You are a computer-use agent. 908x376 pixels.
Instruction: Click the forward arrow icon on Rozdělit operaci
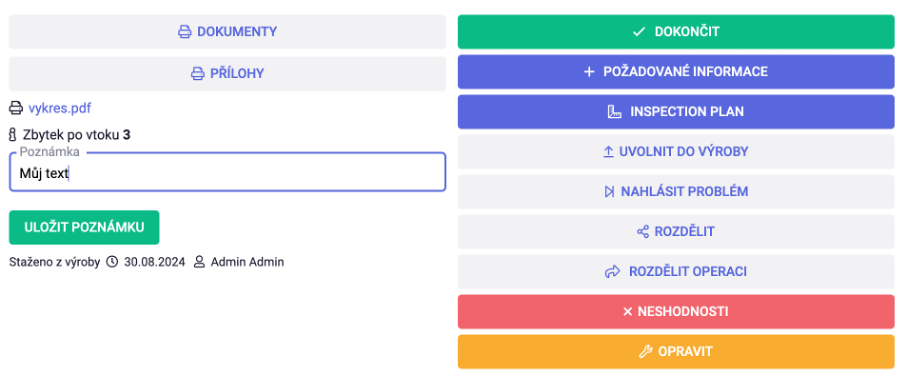pos(613,272)
